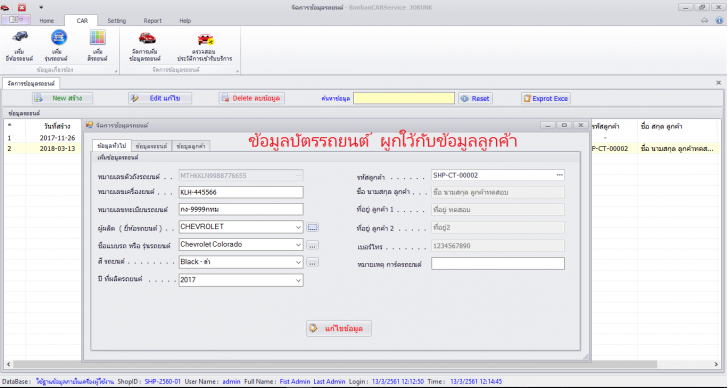728x388 pixels.
Task: Open the customer lookup ellipsis in SHP-CT-00002
Action: tap(559, 175)
